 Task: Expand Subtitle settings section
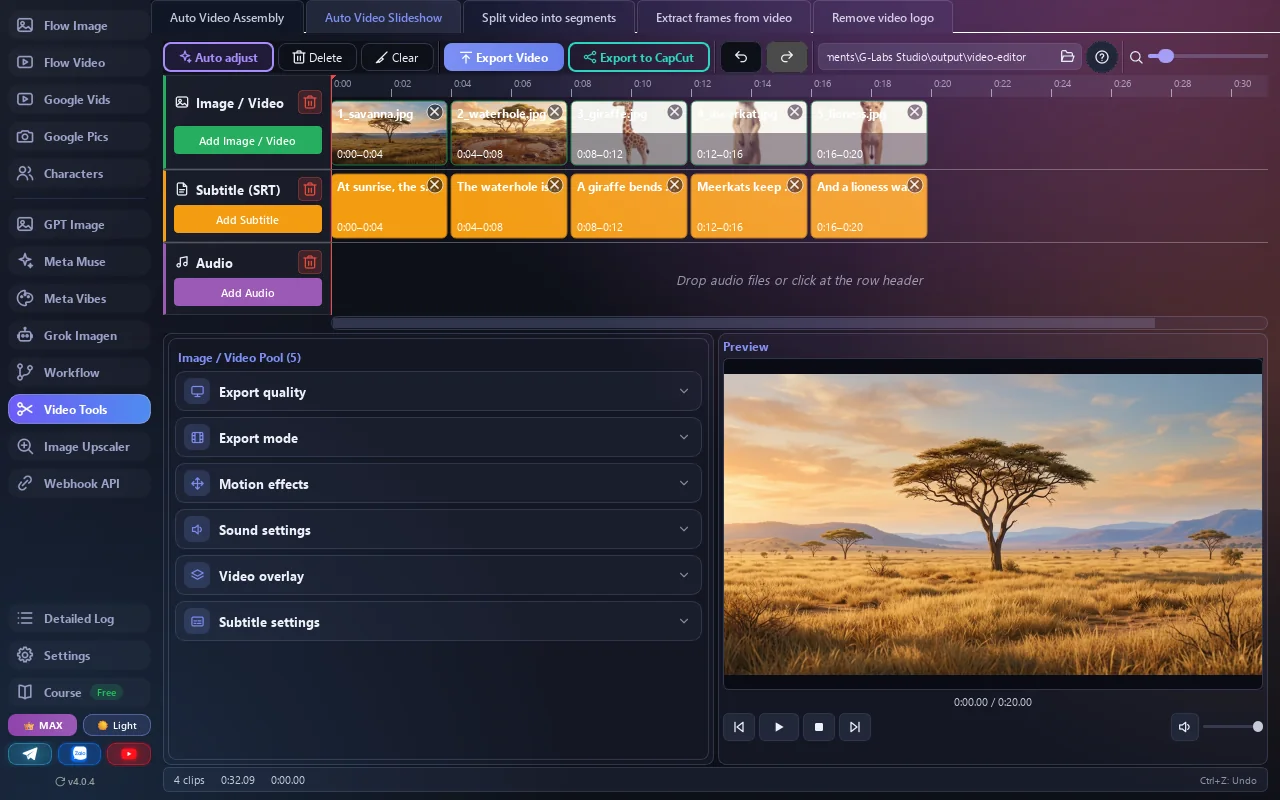coord(438,622)
